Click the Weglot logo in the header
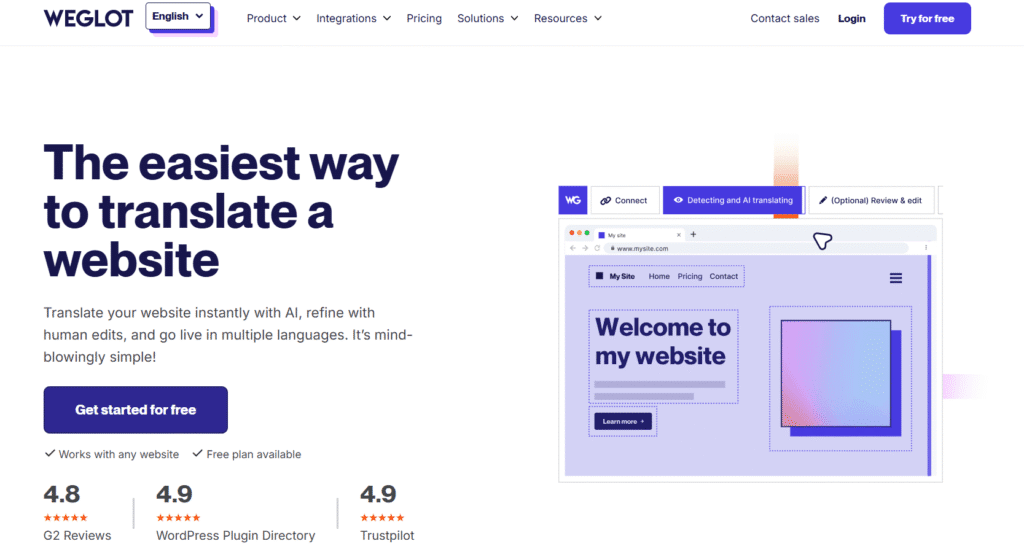Image resolution: width=1024 pixels, height=549 pixels. [88, 18]
